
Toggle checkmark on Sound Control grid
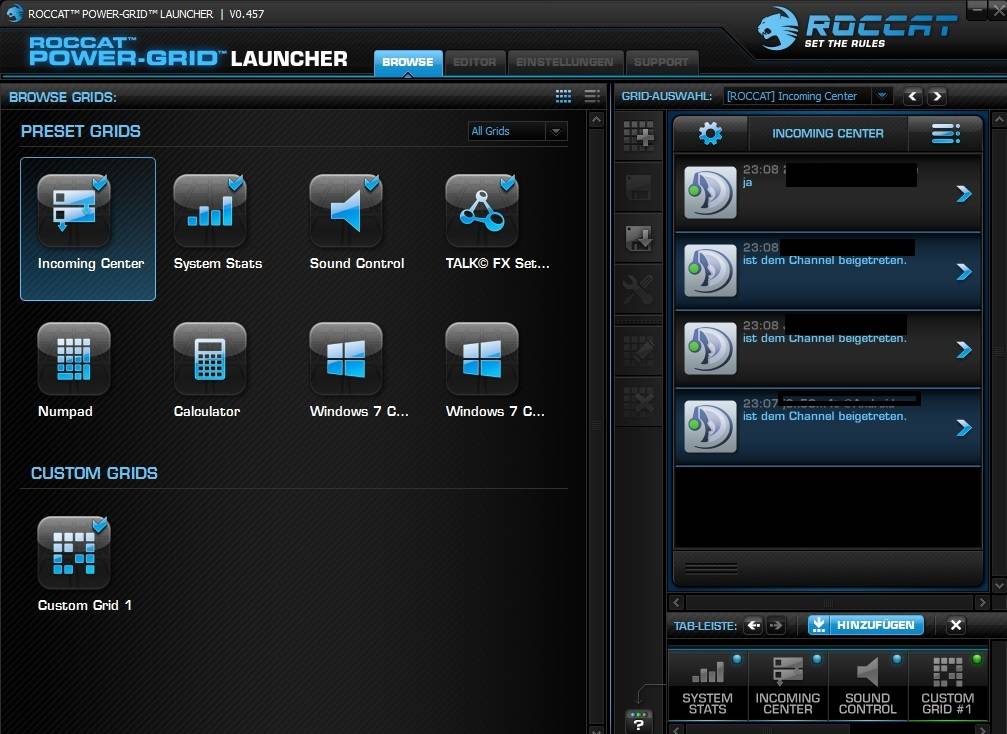click(x=372, y=183)
